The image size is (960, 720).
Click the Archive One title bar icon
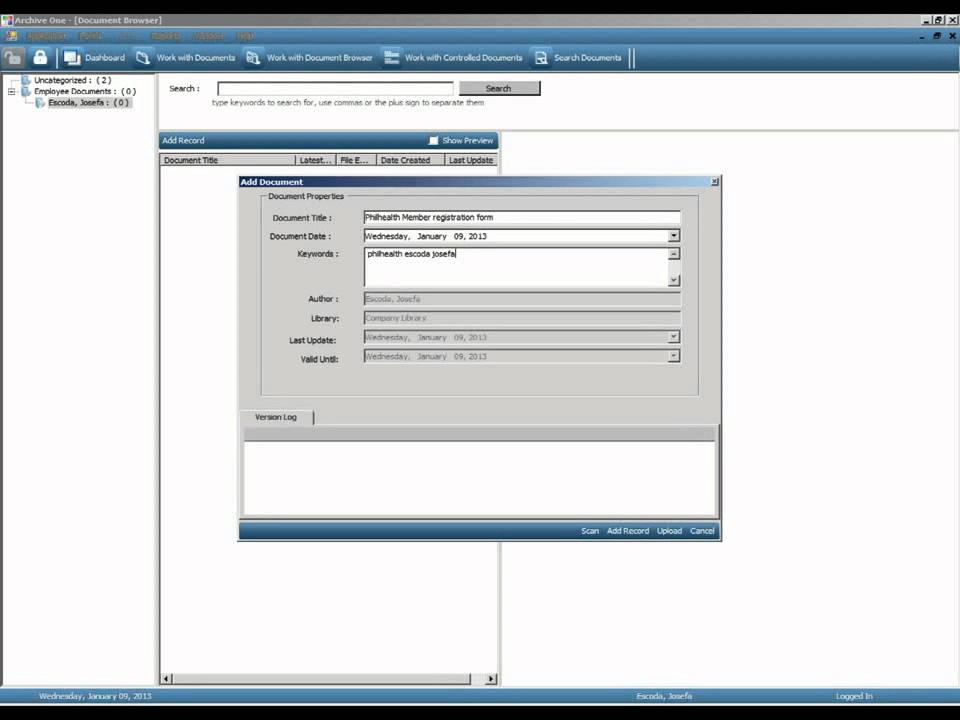7,20
